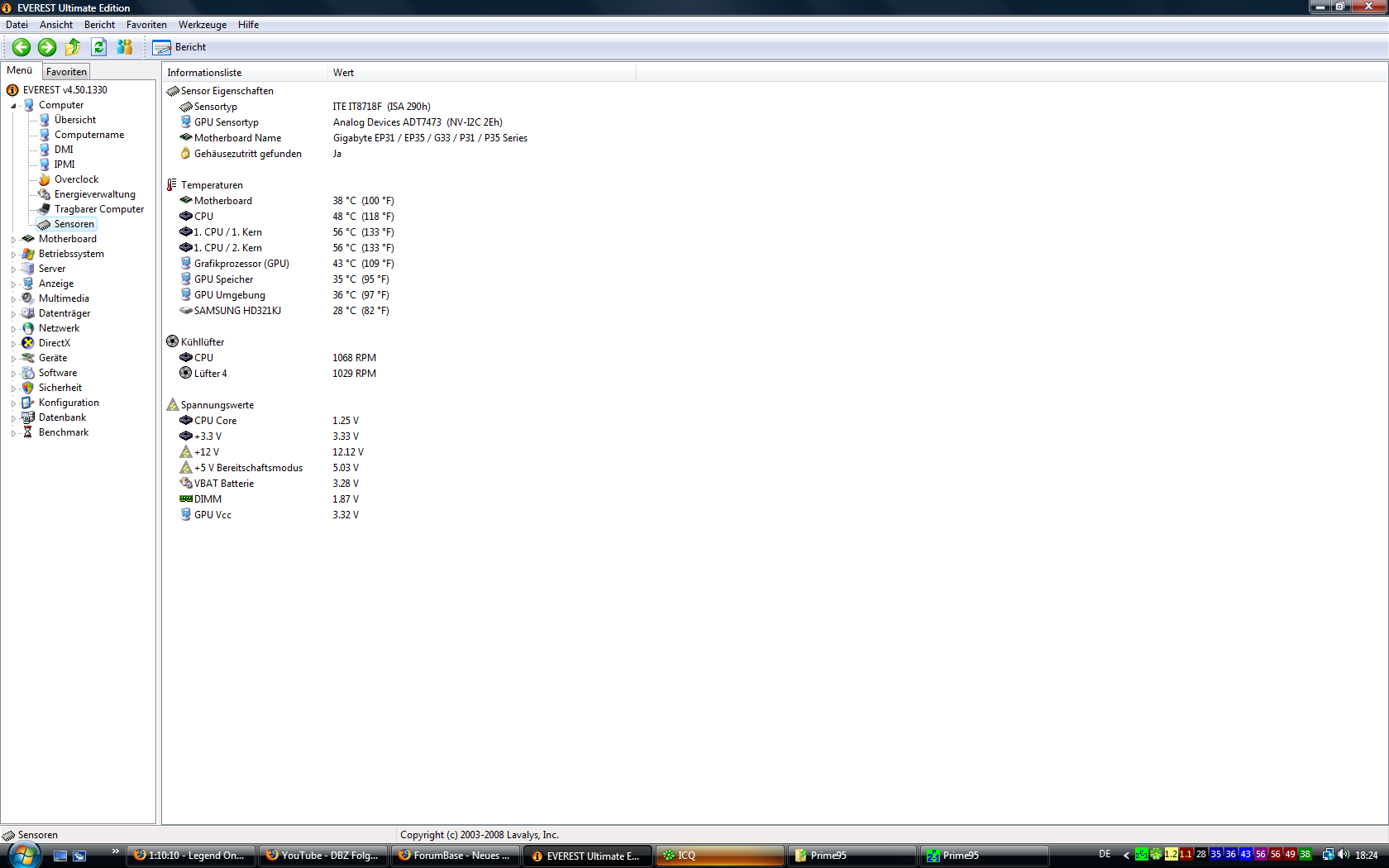Click the Wert column header
The image size is (1389, 868).
482,73
